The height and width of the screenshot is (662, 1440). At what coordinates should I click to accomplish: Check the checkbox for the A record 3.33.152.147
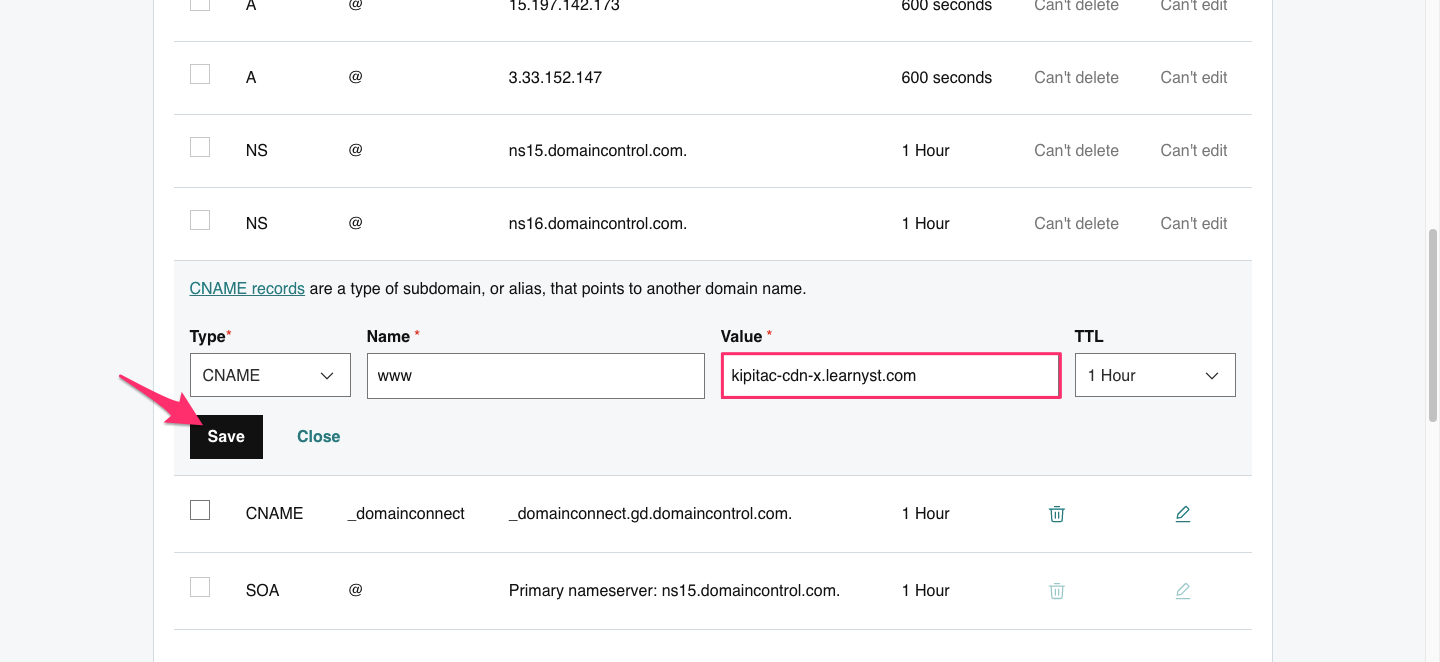click(199, 73)
